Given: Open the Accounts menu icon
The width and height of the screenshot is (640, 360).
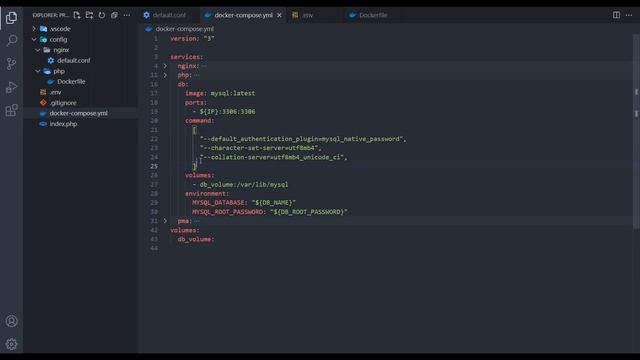Looking at the screenshot, I should 11,321.
